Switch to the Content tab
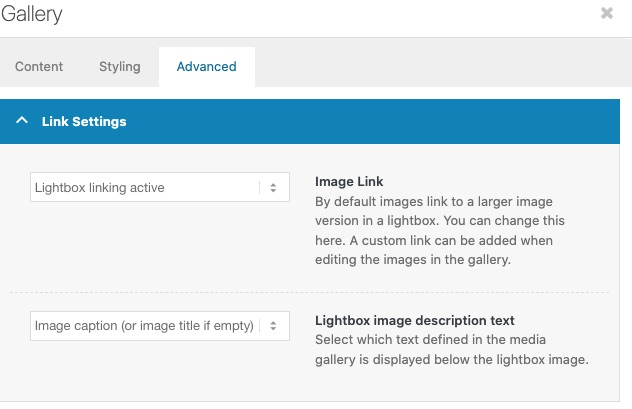The width and height of the screenshot is (632, 409). tap(39, 66)
